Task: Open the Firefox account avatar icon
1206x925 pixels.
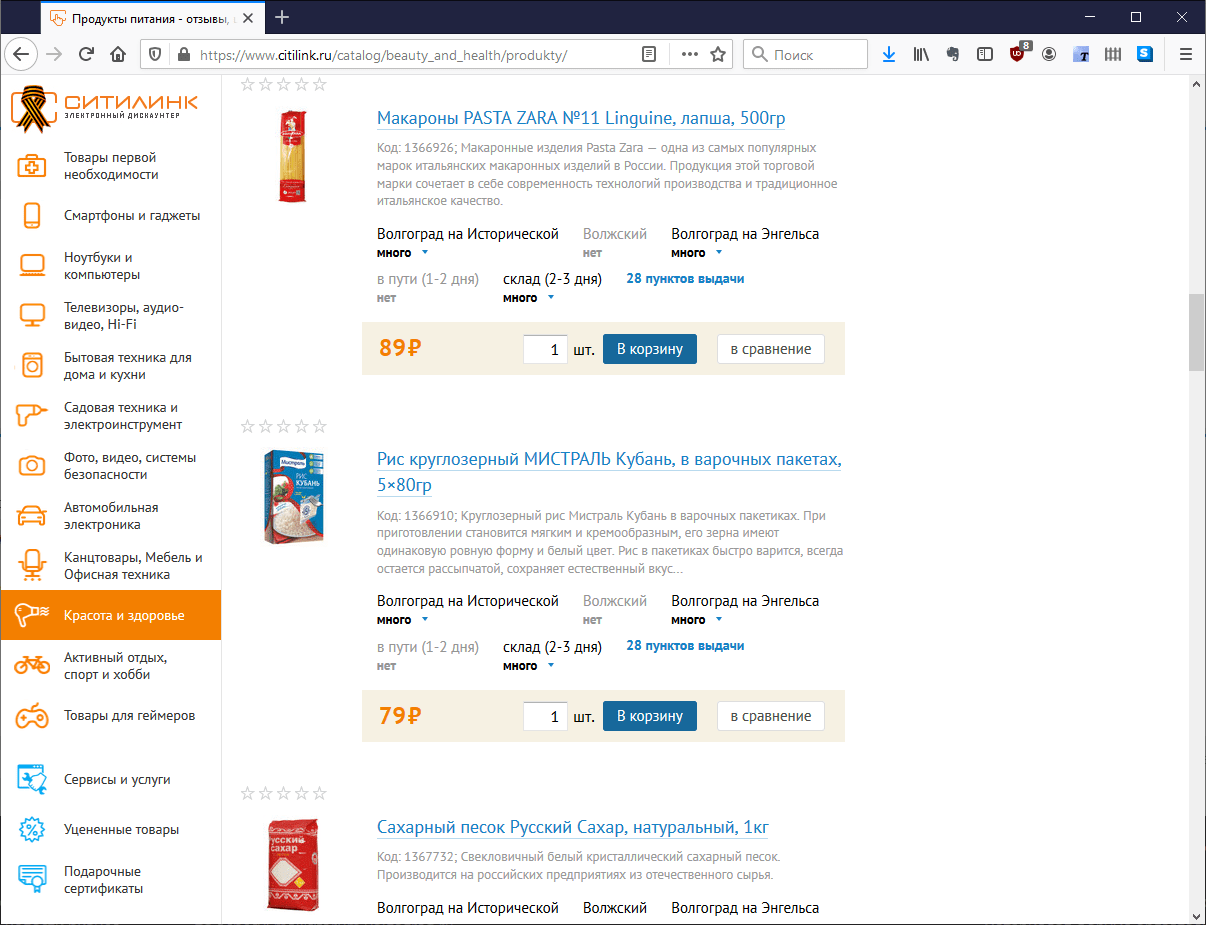Action: tap(1049, 54)
